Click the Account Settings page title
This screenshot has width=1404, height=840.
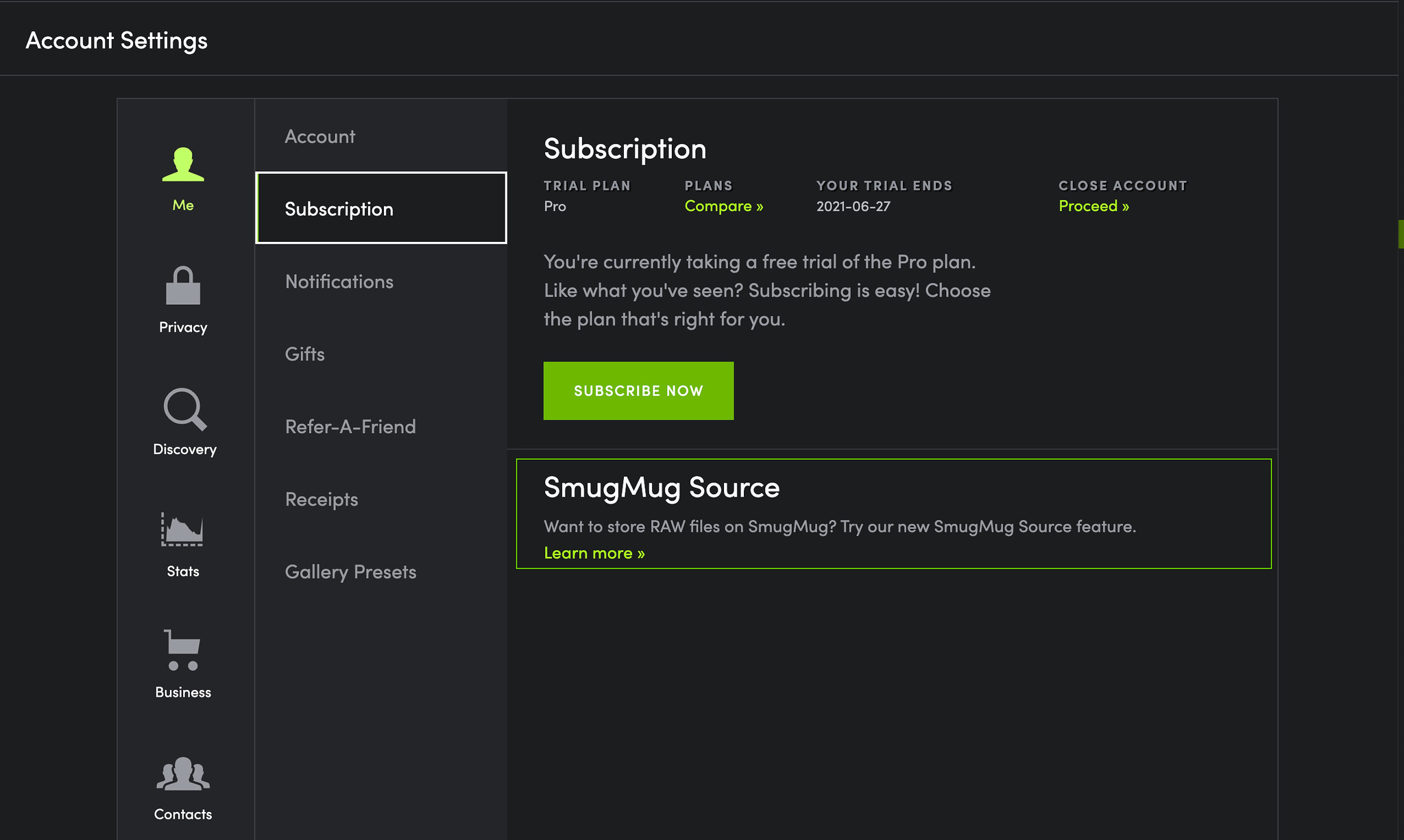point(117,40)
